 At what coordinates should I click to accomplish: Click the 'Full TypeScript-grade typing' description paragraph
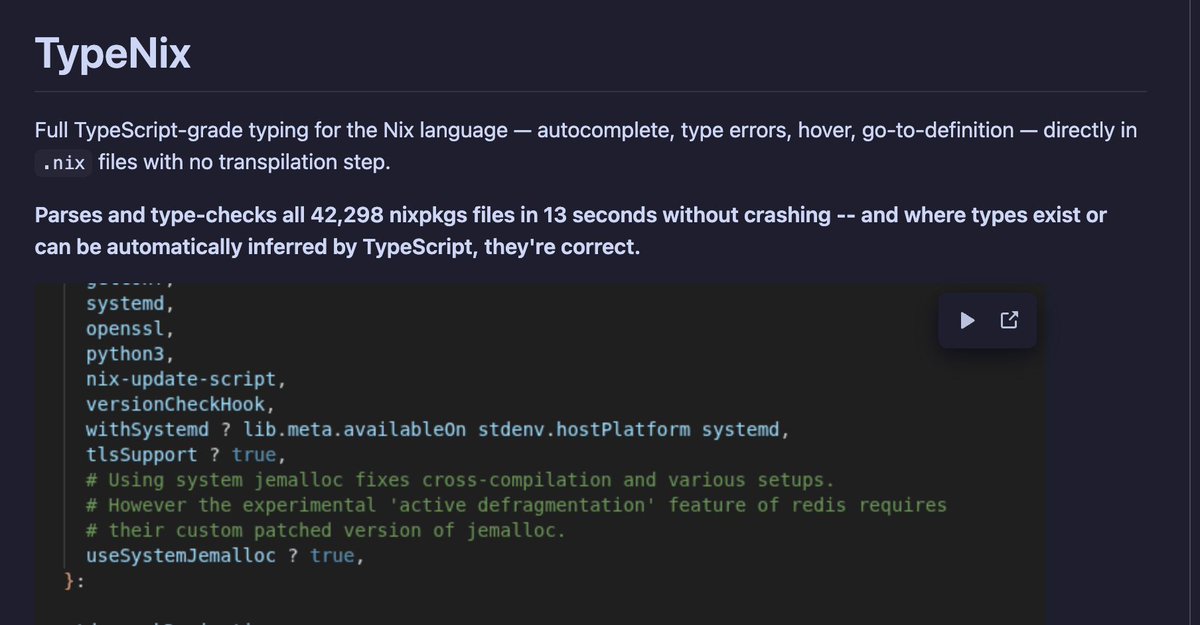(x=585, y=146)
